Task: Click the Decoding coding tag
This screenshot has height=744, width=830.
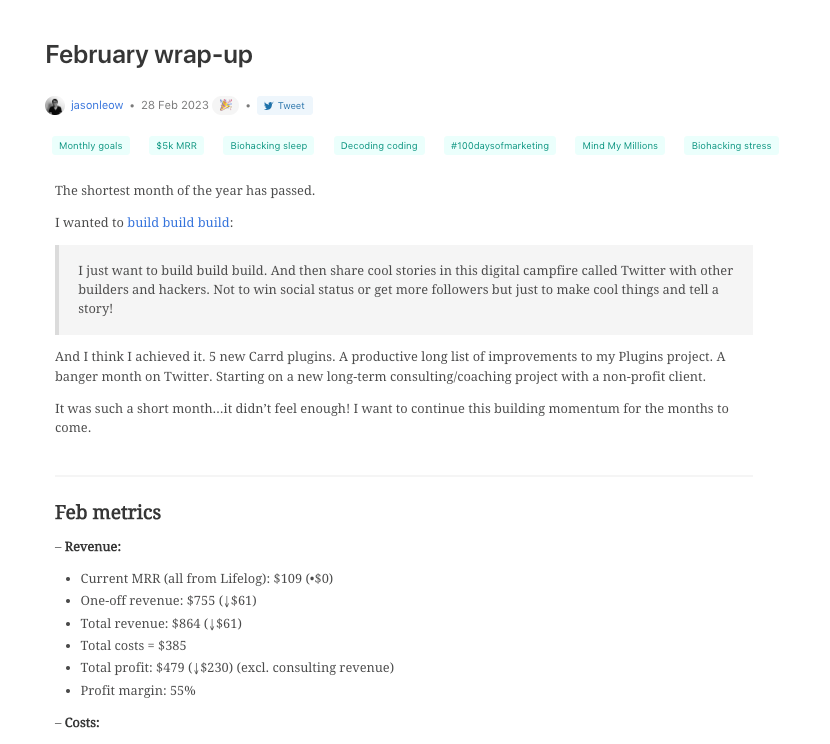Action: click(379, 146)
